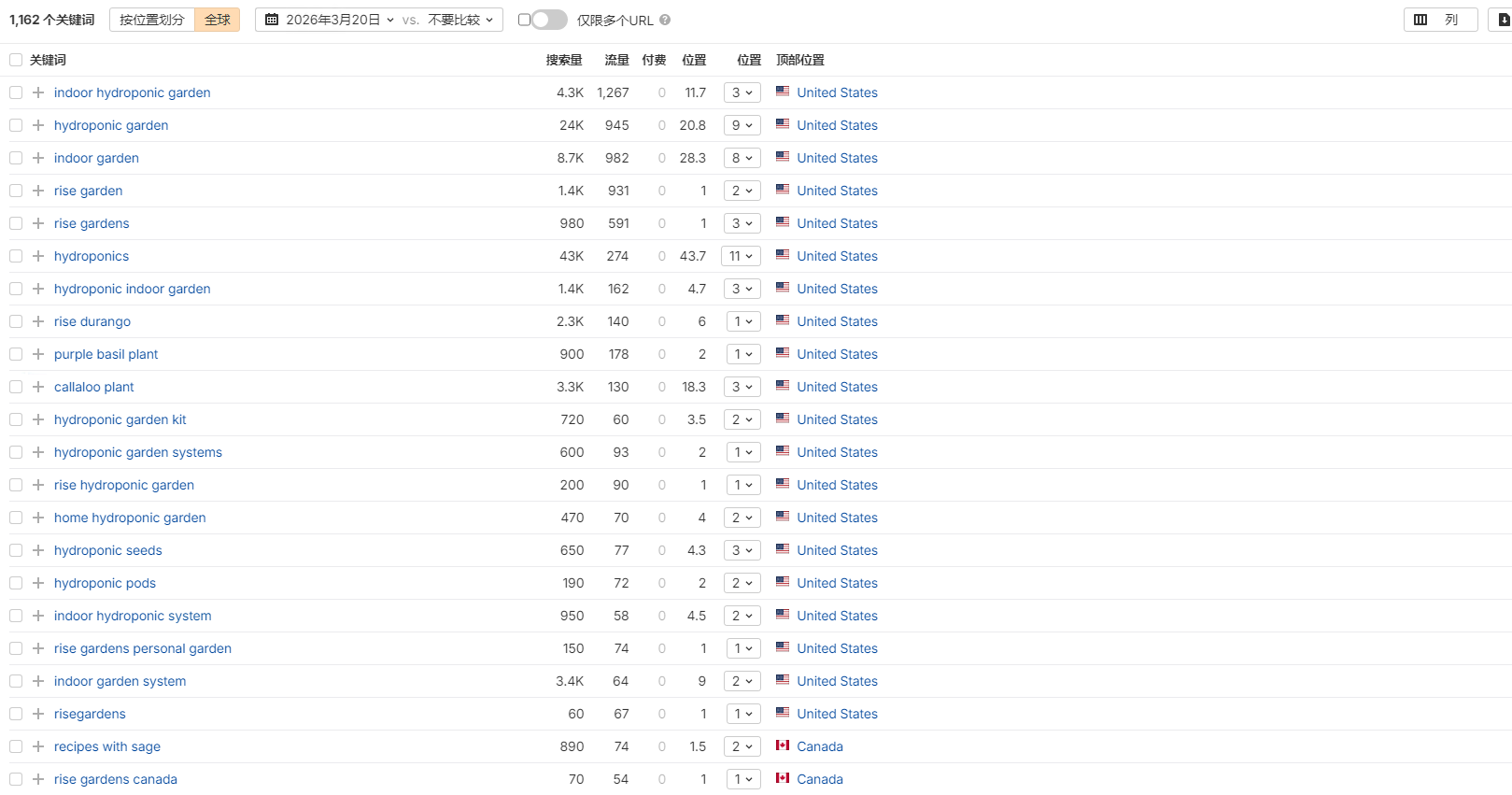
Task: Select checkbox for recipes with sage row
Action: tap(16, 746)
